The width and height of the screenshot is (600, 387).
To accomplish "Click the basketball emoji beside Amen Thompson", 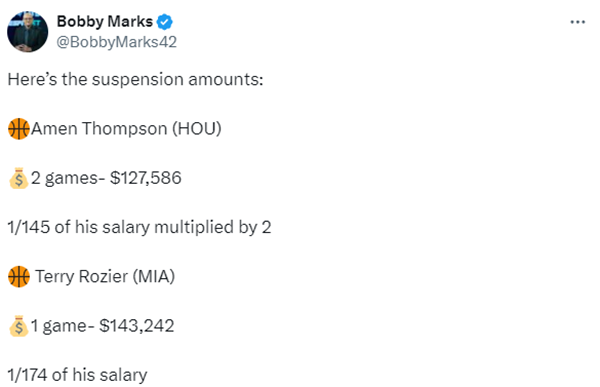I will tap(19, 129).
